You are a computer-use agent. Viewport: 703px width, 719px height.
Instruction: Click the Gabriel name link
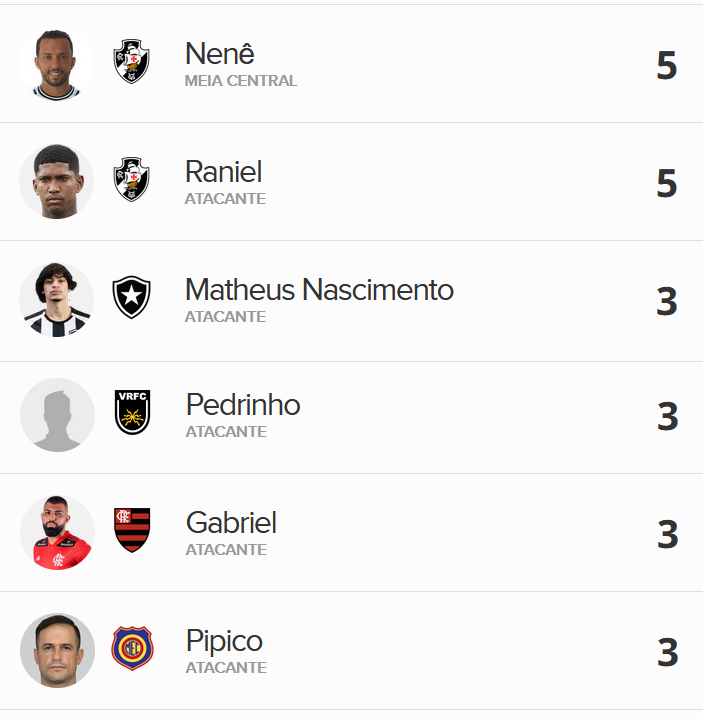231,523
